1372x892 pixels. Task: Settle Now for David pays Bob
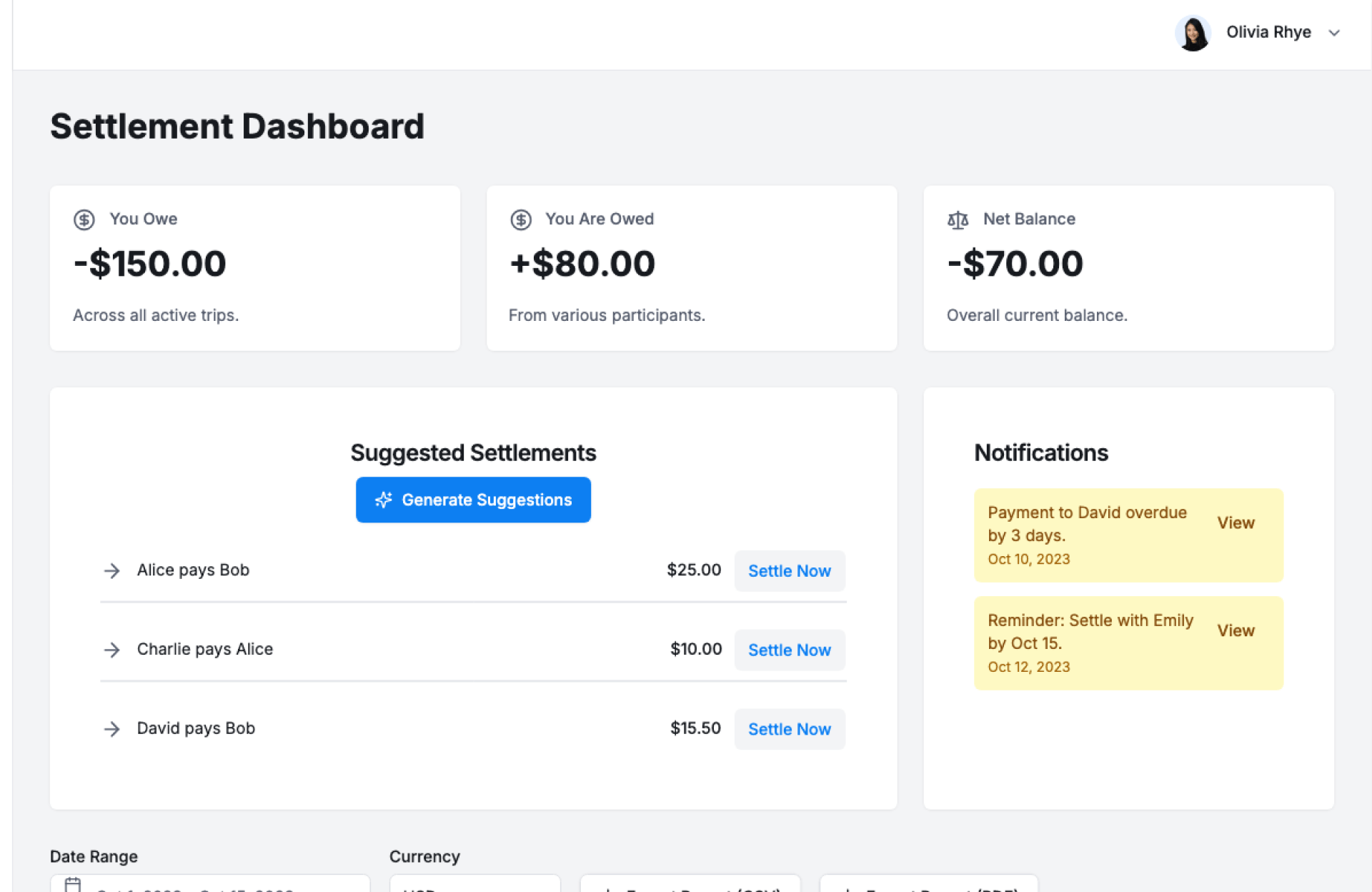(789, 729)
